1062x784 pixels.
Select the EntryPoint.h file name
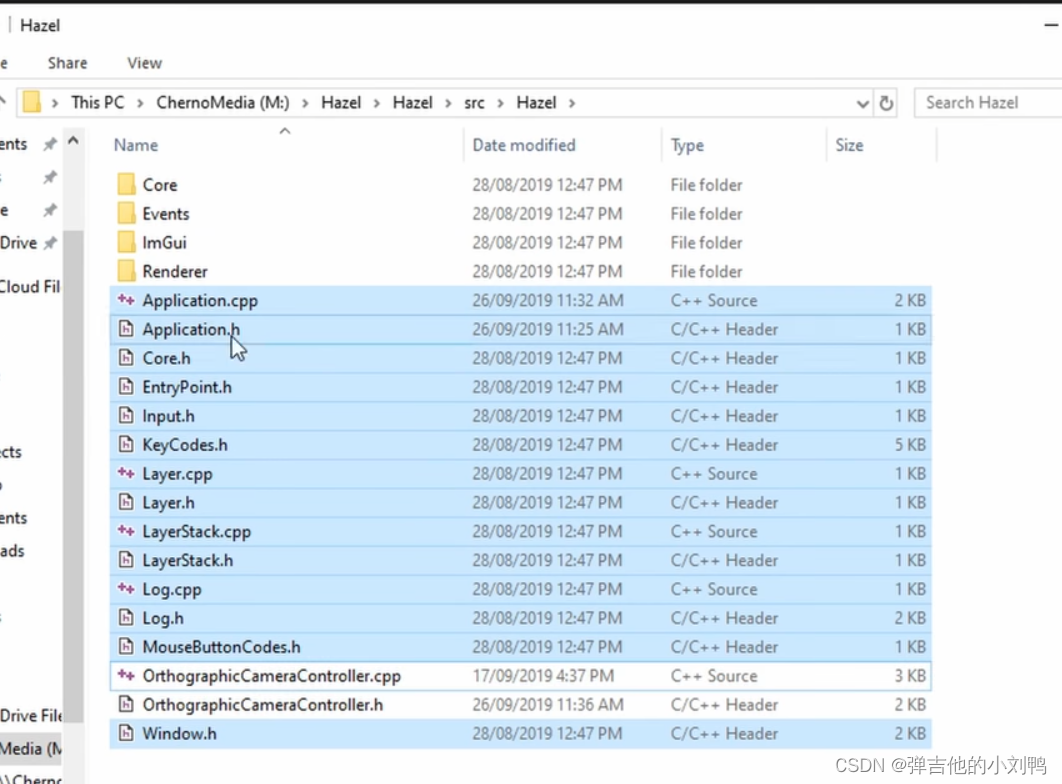pos(187,387)
